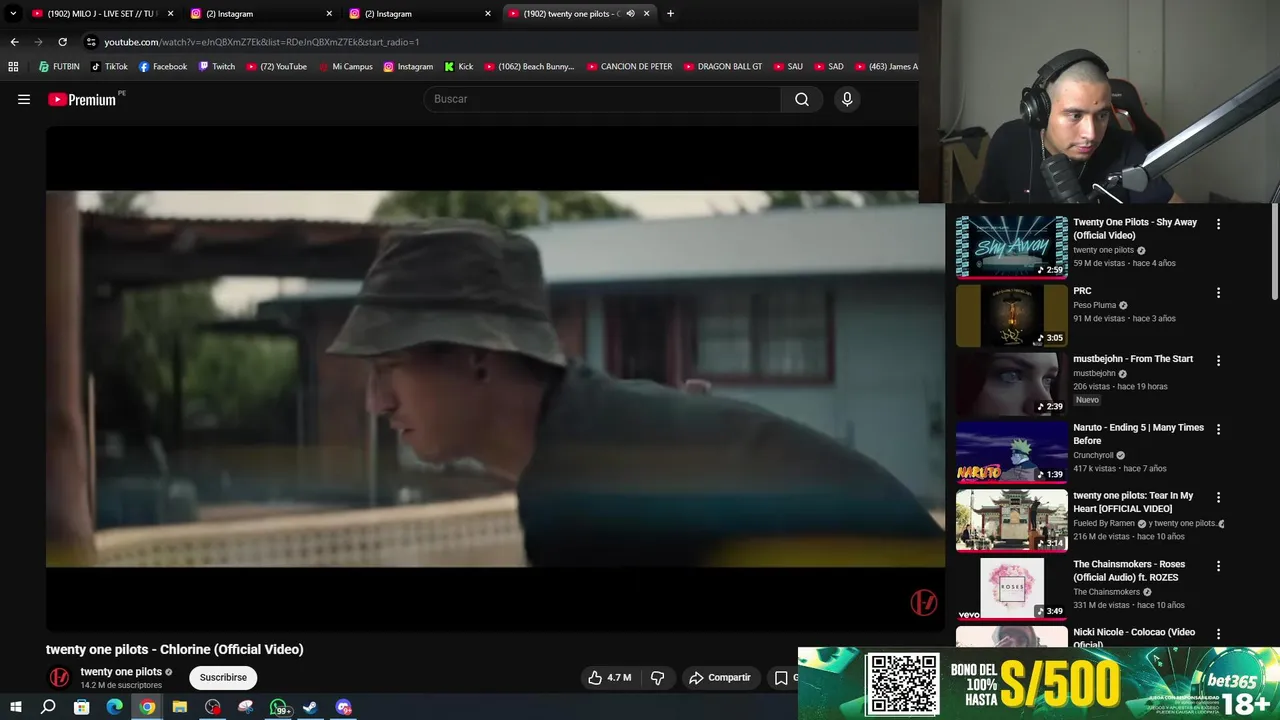This screenshot has width=1280, height=720.
Task: Open Tear In My Heart video title
Action: [1133, 502]
